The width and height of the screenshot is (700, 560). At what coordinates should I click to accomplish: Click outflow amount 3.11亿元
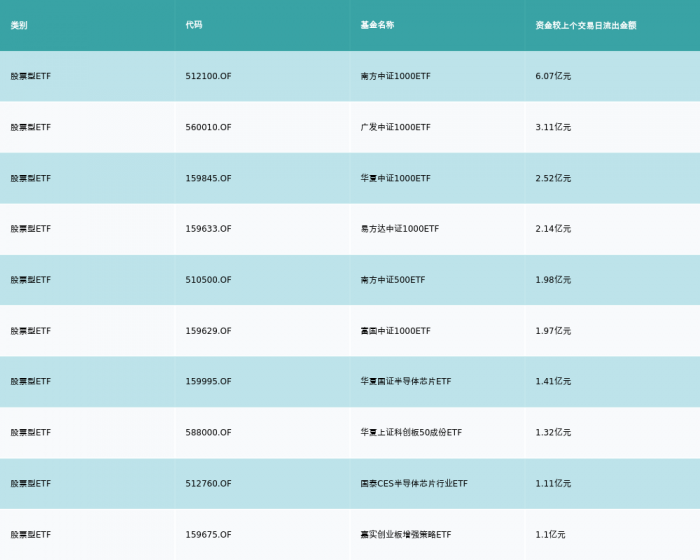pyautogui.click(x=553, y=127)
